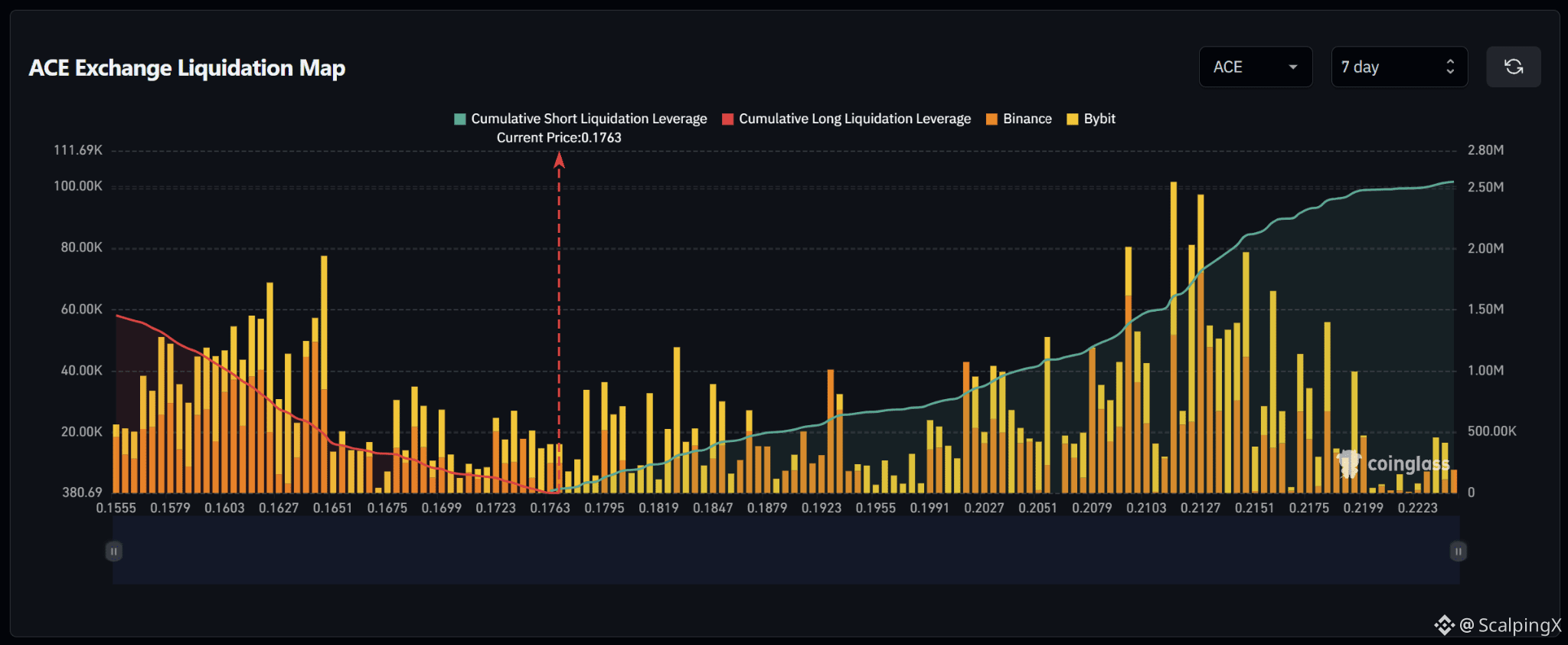Toggle Bybit series in legend

tap(1090, 119)
